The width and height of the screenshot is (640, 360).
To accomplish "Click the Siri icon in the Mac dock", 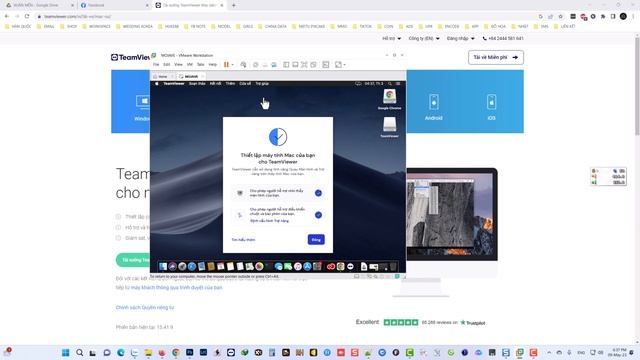I will (173, 267).
